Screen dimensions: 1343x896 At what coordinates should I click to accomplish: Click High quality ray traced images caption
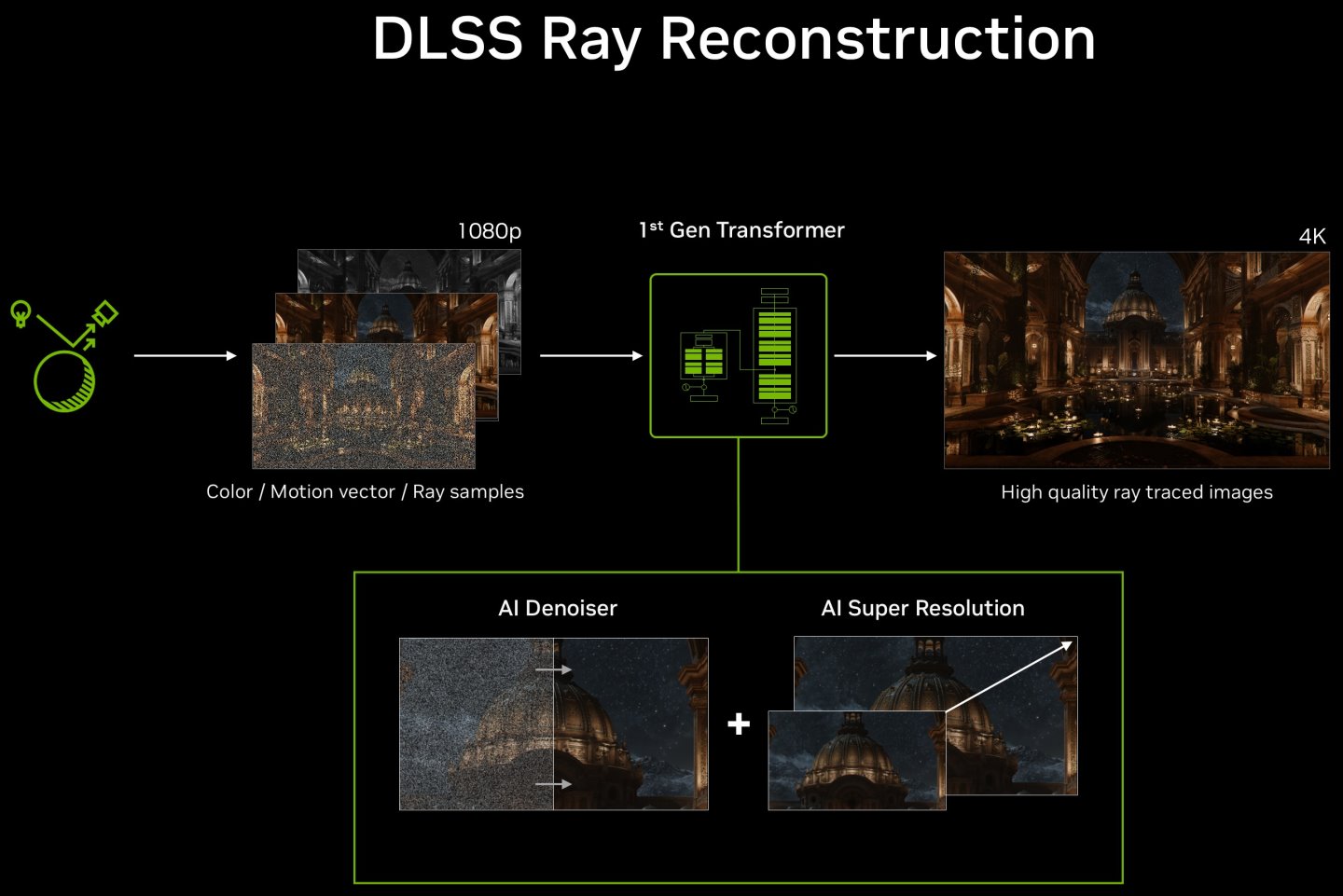coord(1137,492)
